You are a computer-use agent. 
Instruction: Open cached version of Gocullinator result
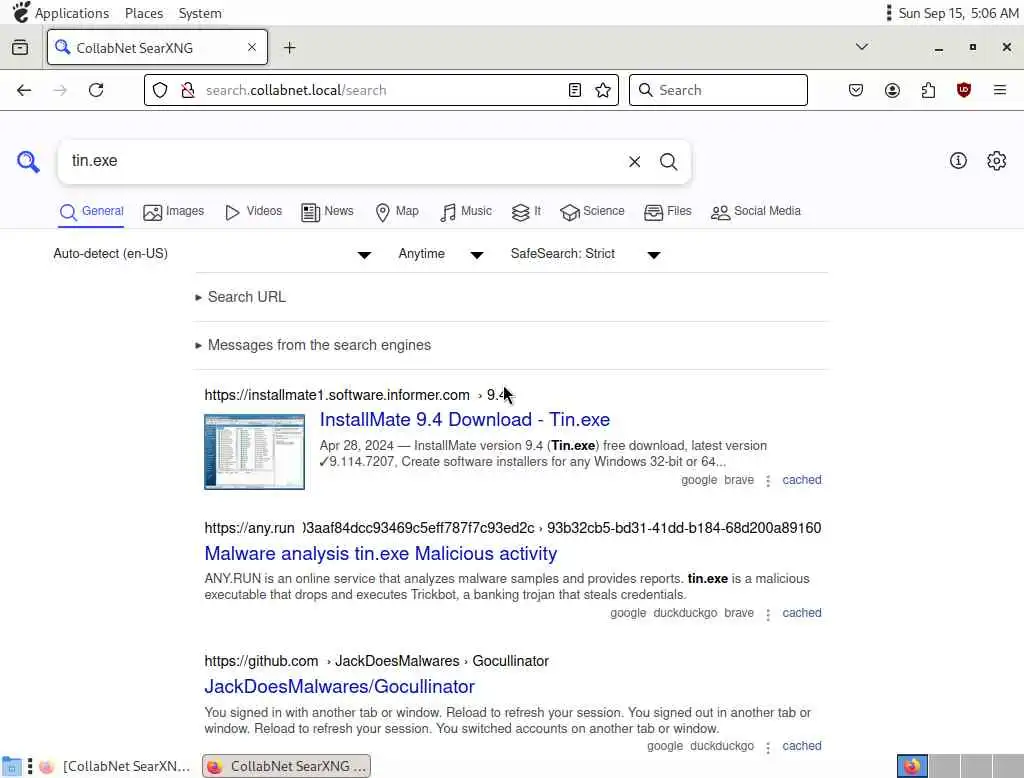[x=802, y=747]
